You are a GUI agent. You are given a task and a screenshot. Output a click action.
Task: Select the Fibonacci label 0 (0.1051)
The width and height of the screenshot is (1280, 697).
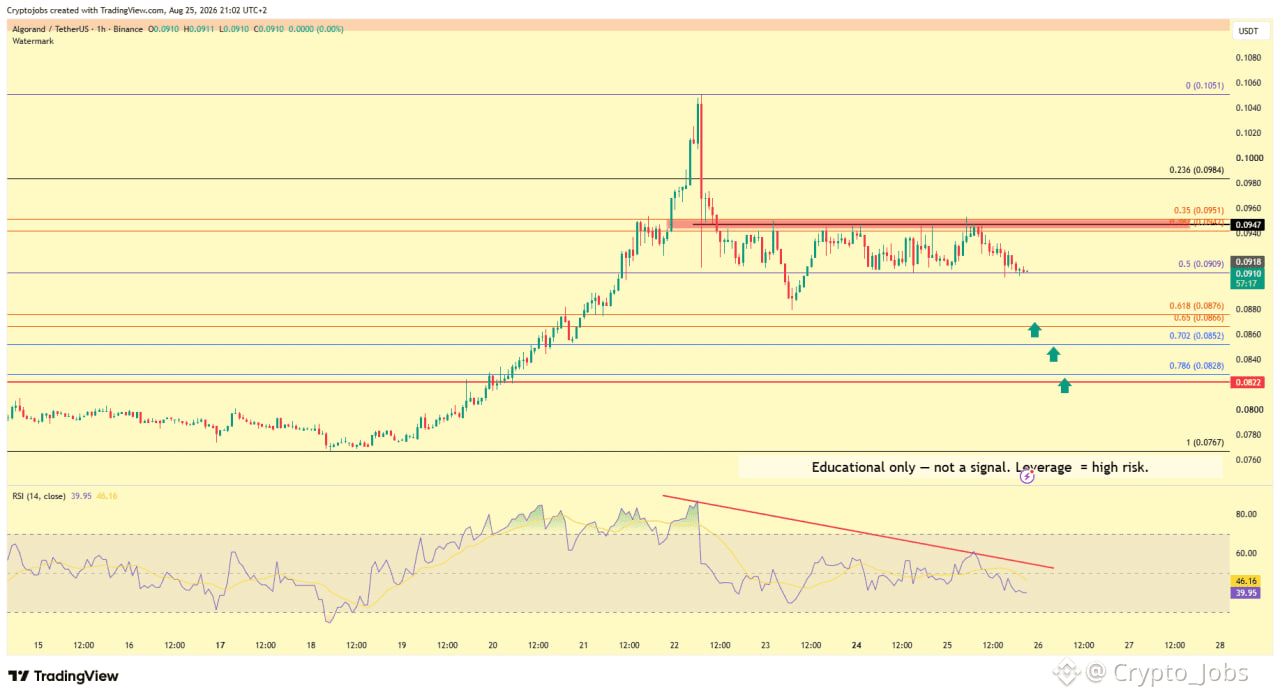pos(1204,86)
